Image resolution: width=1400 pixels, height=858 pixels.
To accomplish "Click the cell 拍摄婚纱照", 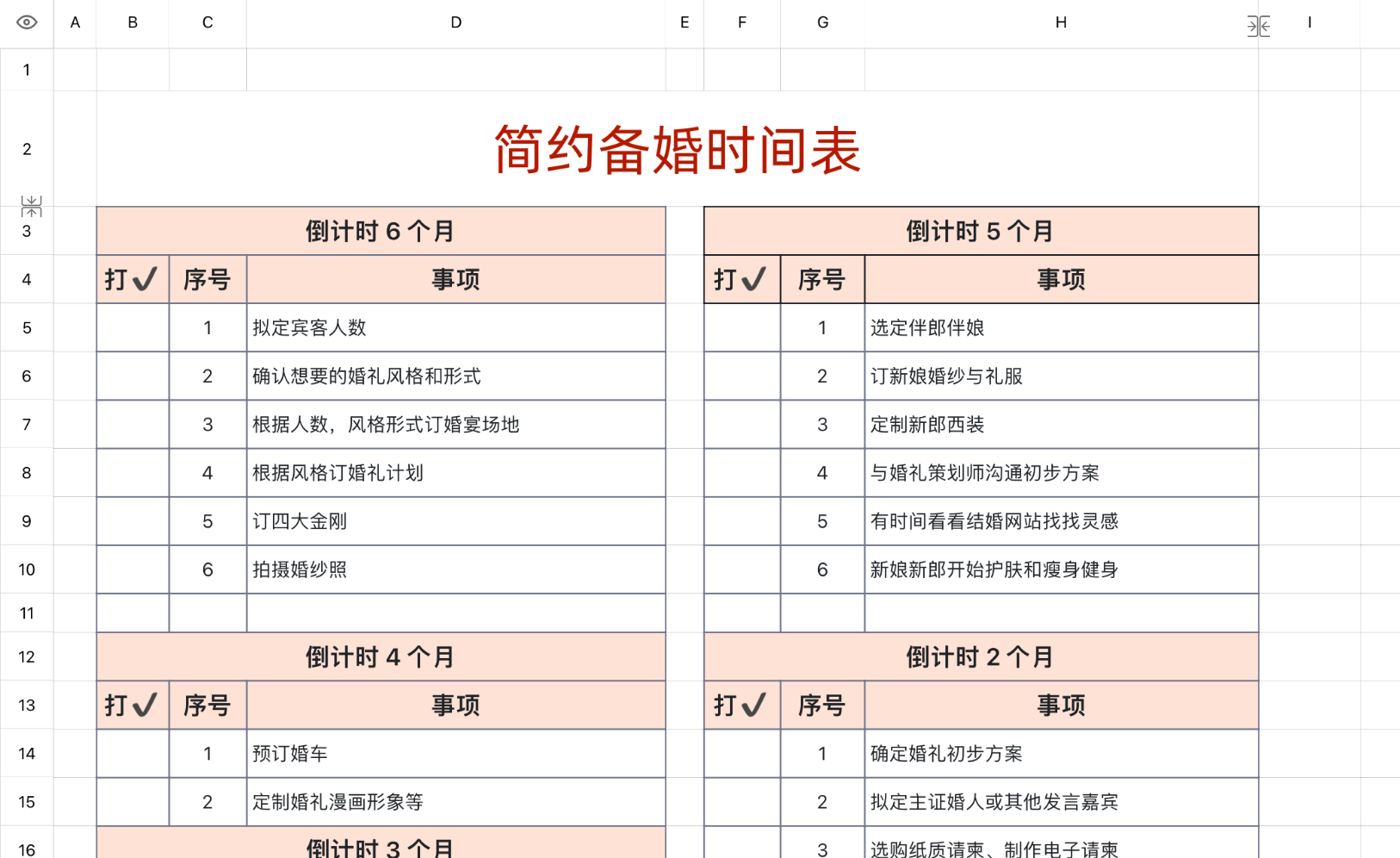I will tap(455, 569).
